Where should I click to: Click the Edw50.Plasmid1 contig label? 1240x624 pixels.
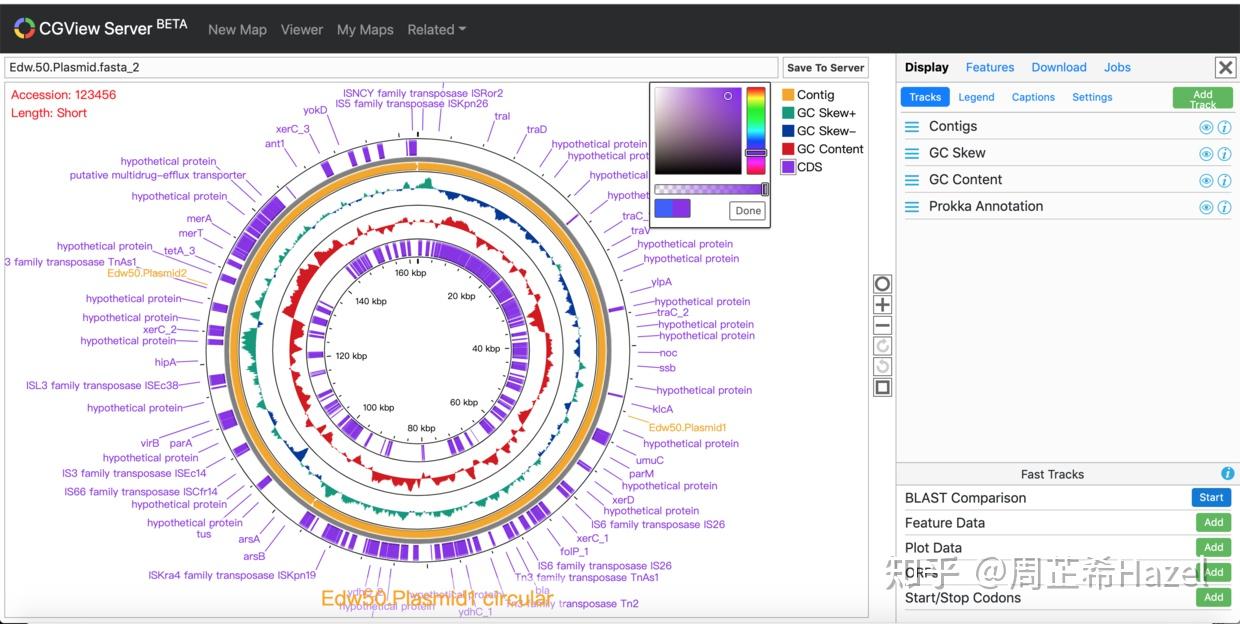(687, 427)
